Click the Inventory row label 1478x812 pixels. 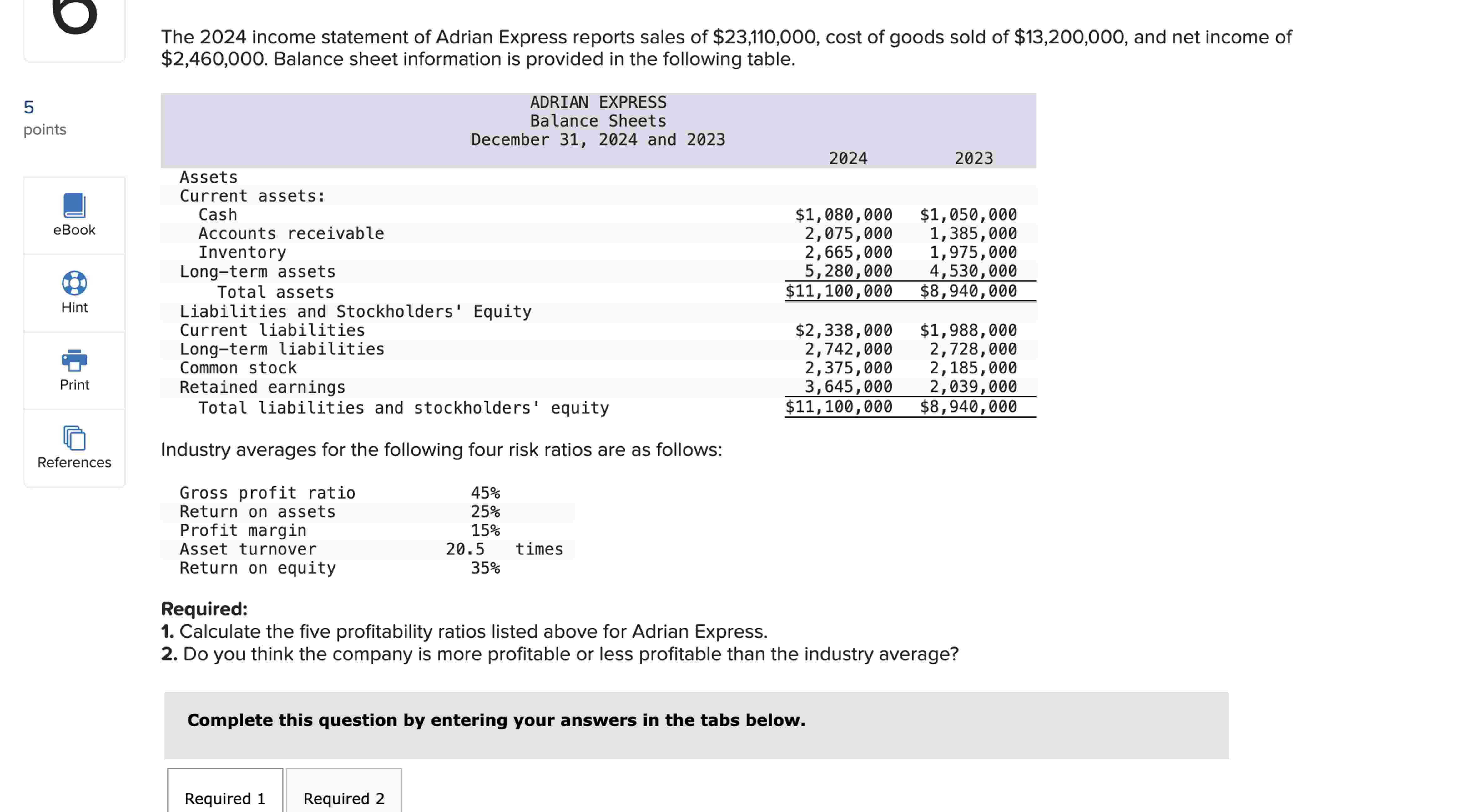(x=242, y=252)
